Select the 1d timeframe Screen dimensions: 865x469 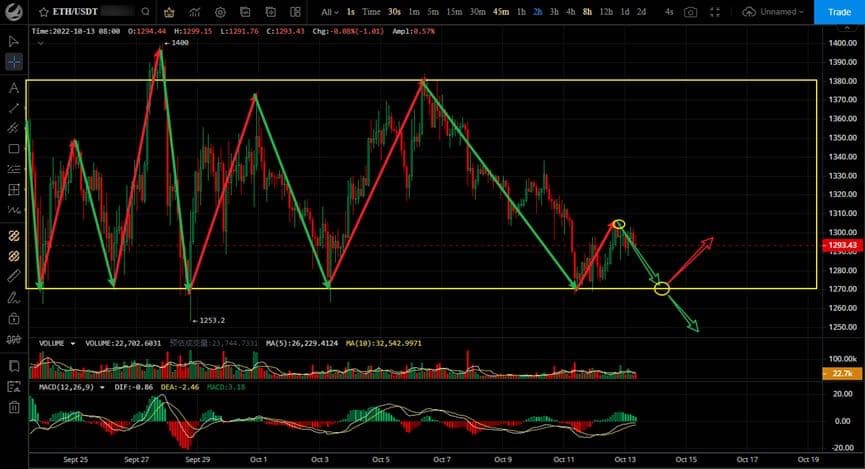pos(624,12)
